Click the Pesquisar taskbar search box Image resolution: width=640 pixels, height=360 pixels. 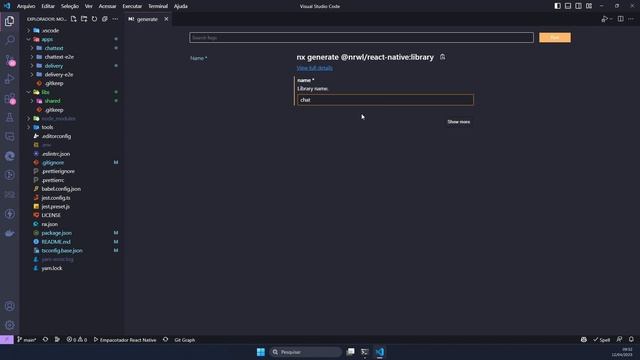[305, 352]
